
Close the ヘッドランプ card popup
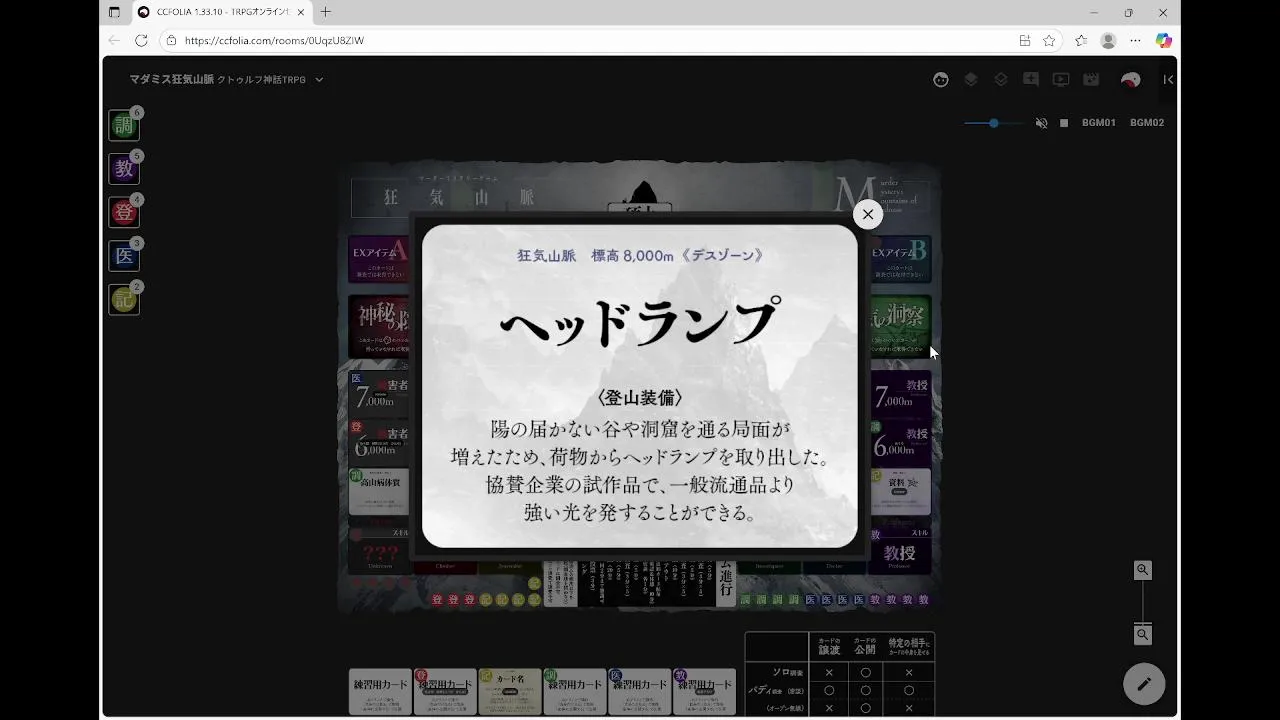pyautogui.click(x=868, y=214)
